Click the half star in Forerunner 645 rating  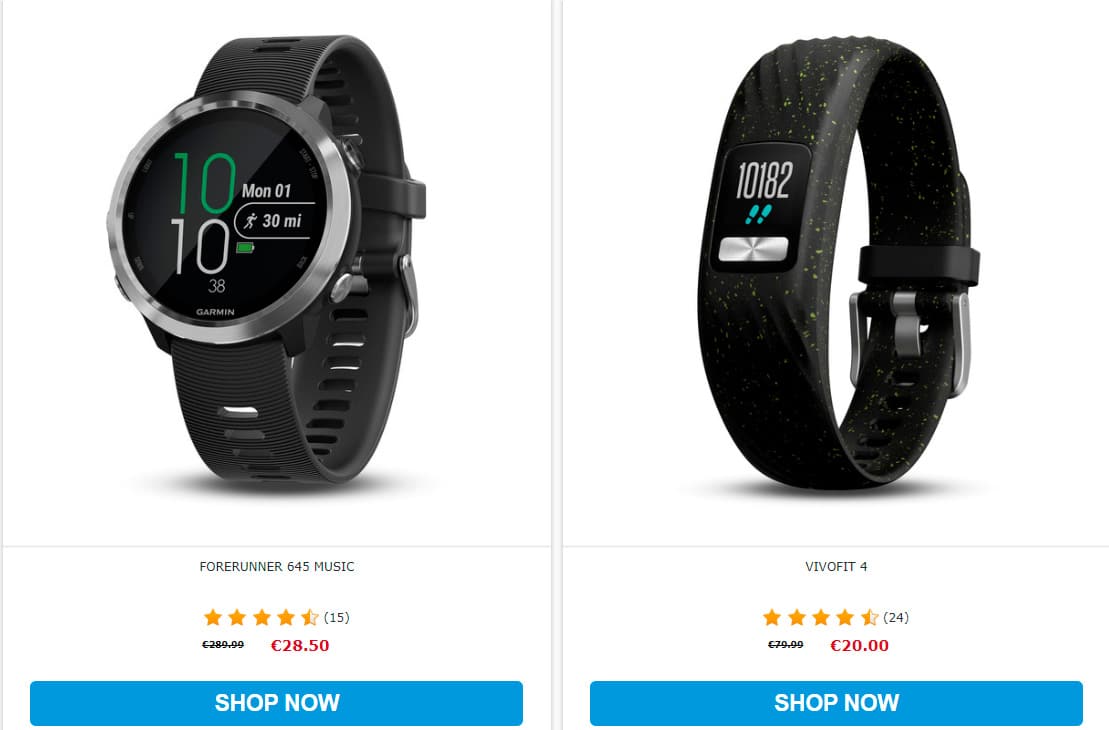[310, 618]
